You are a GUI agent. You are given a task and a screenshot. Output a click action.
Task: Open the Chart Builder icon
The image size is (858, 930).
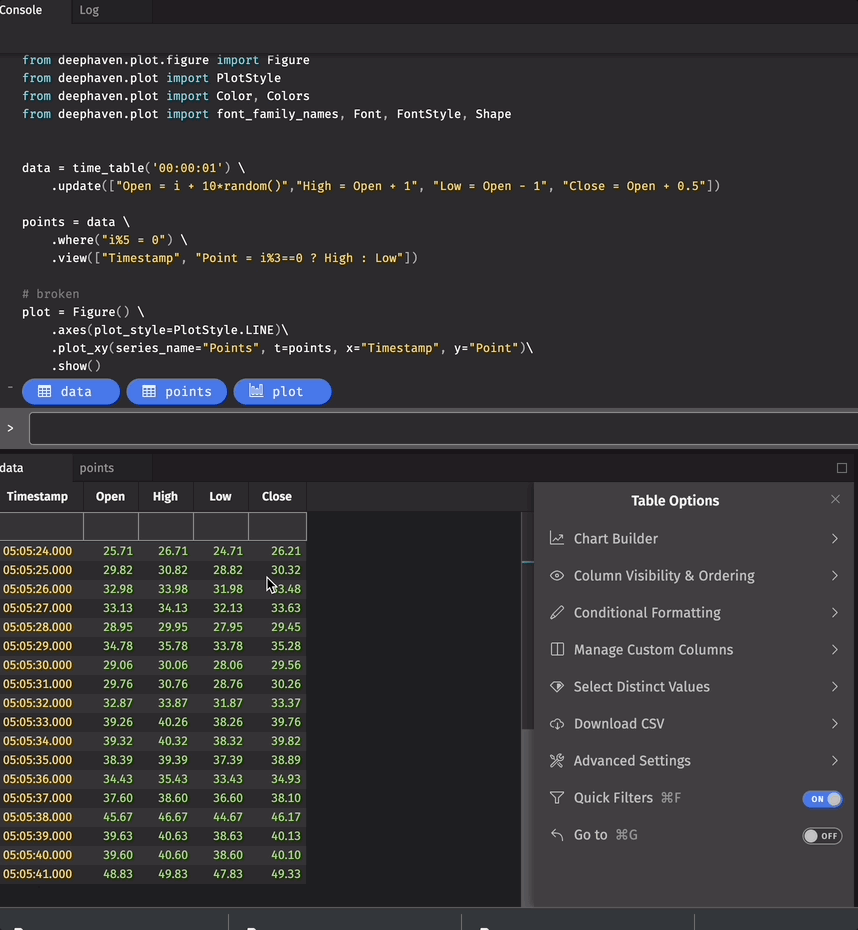click(x=556, y=539)
